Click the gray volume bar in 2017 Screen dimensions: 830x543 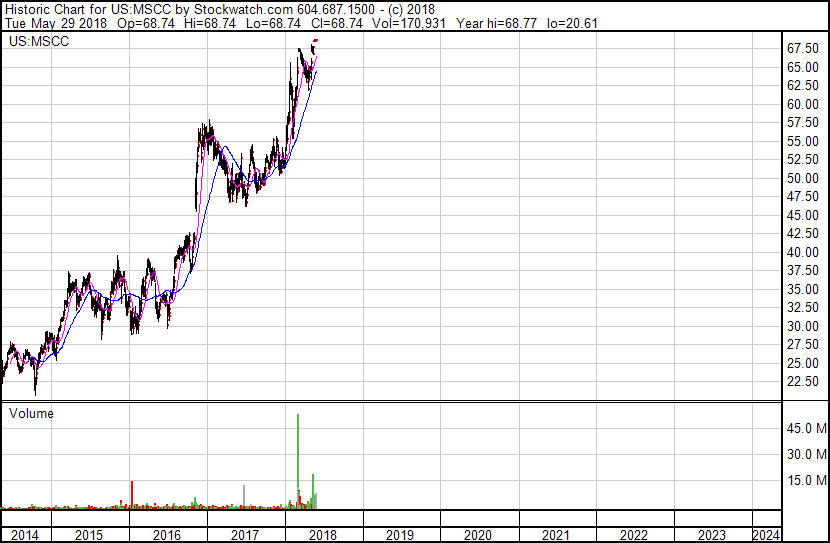pos(244,497)
